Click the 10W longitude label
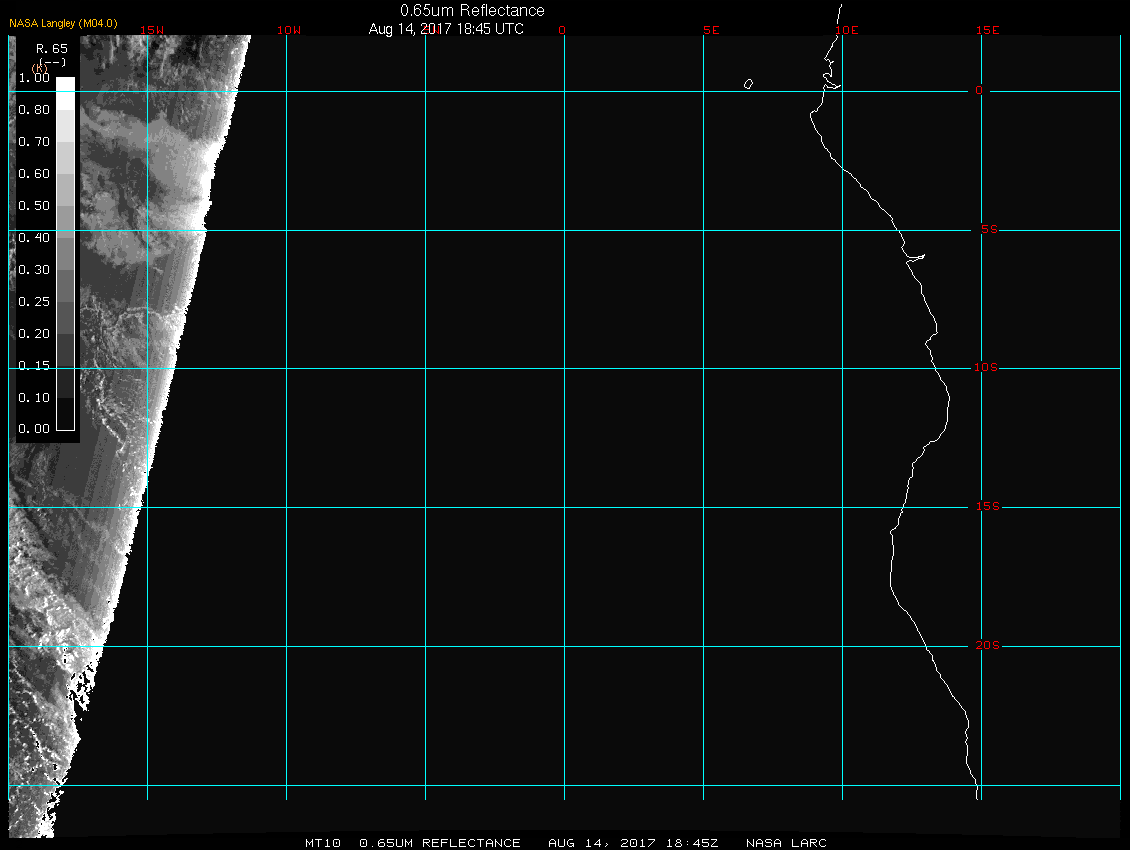 [288, 30]
